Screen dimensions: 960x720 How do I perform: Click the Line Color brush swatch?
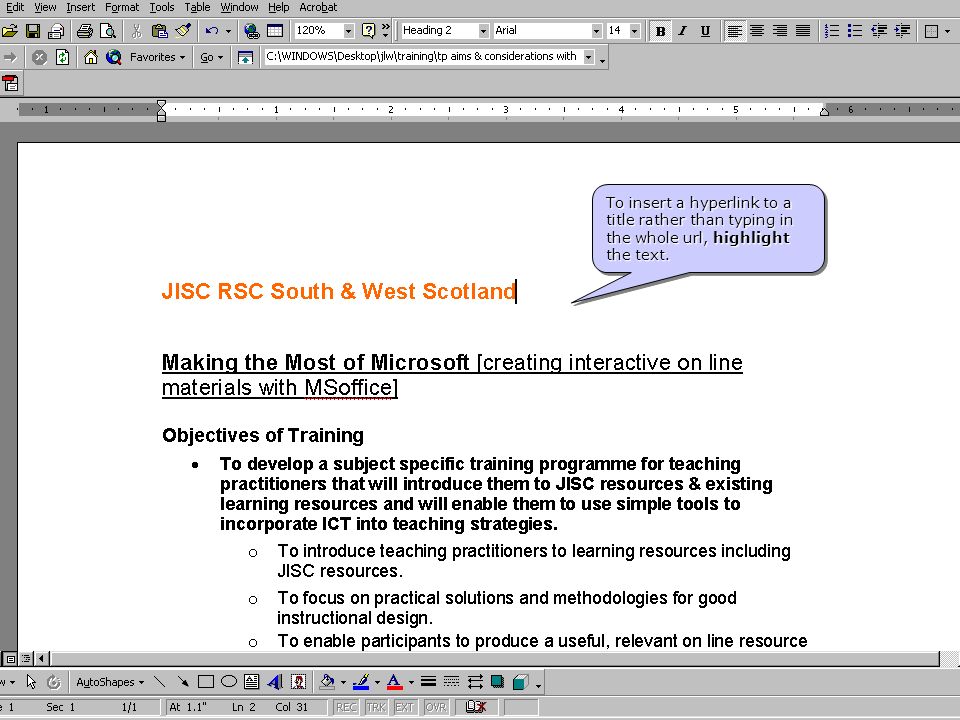(x=362, y=681)
